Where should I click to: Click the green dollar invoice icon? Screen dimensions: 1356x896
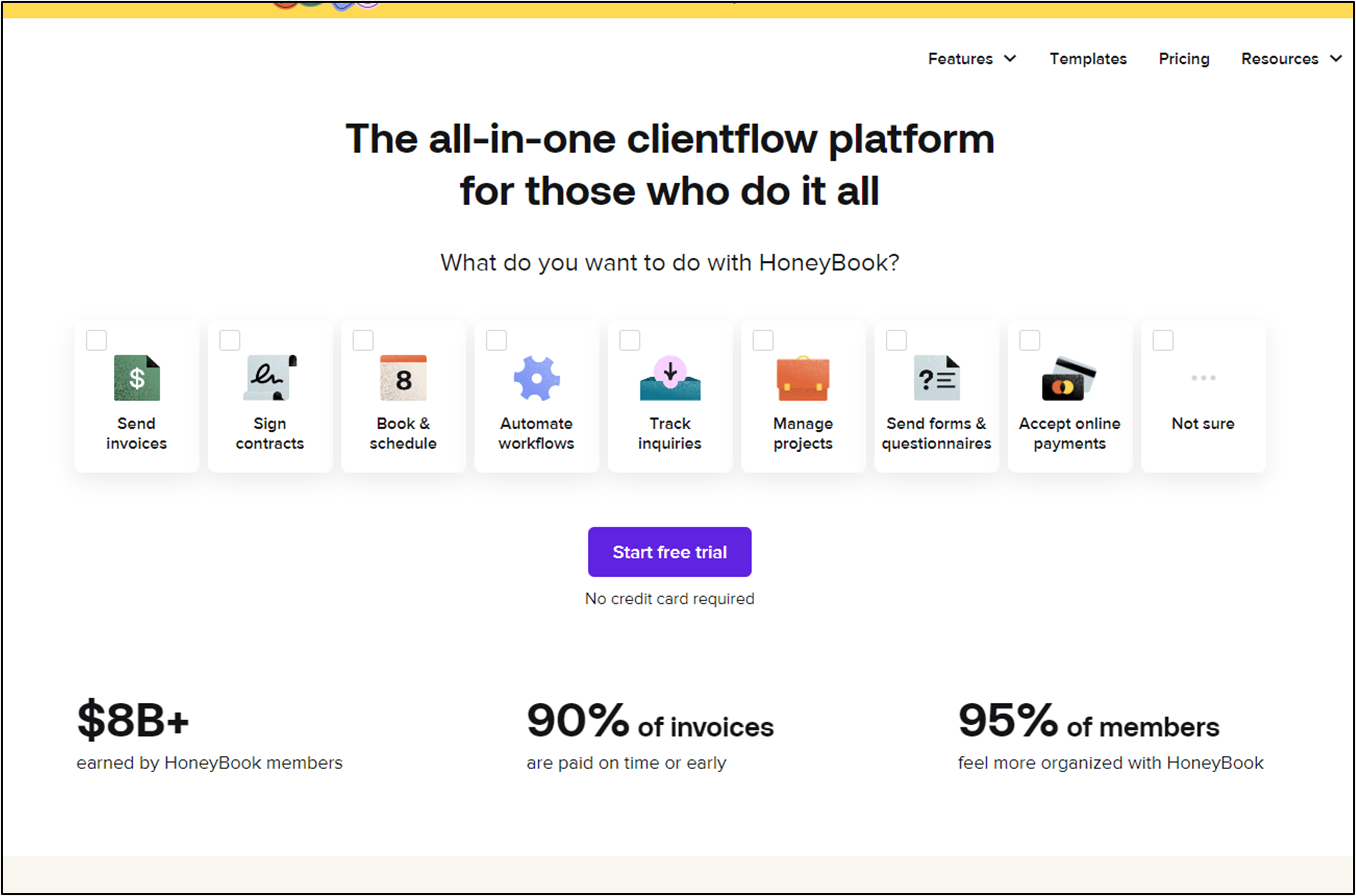coord(137,378)
